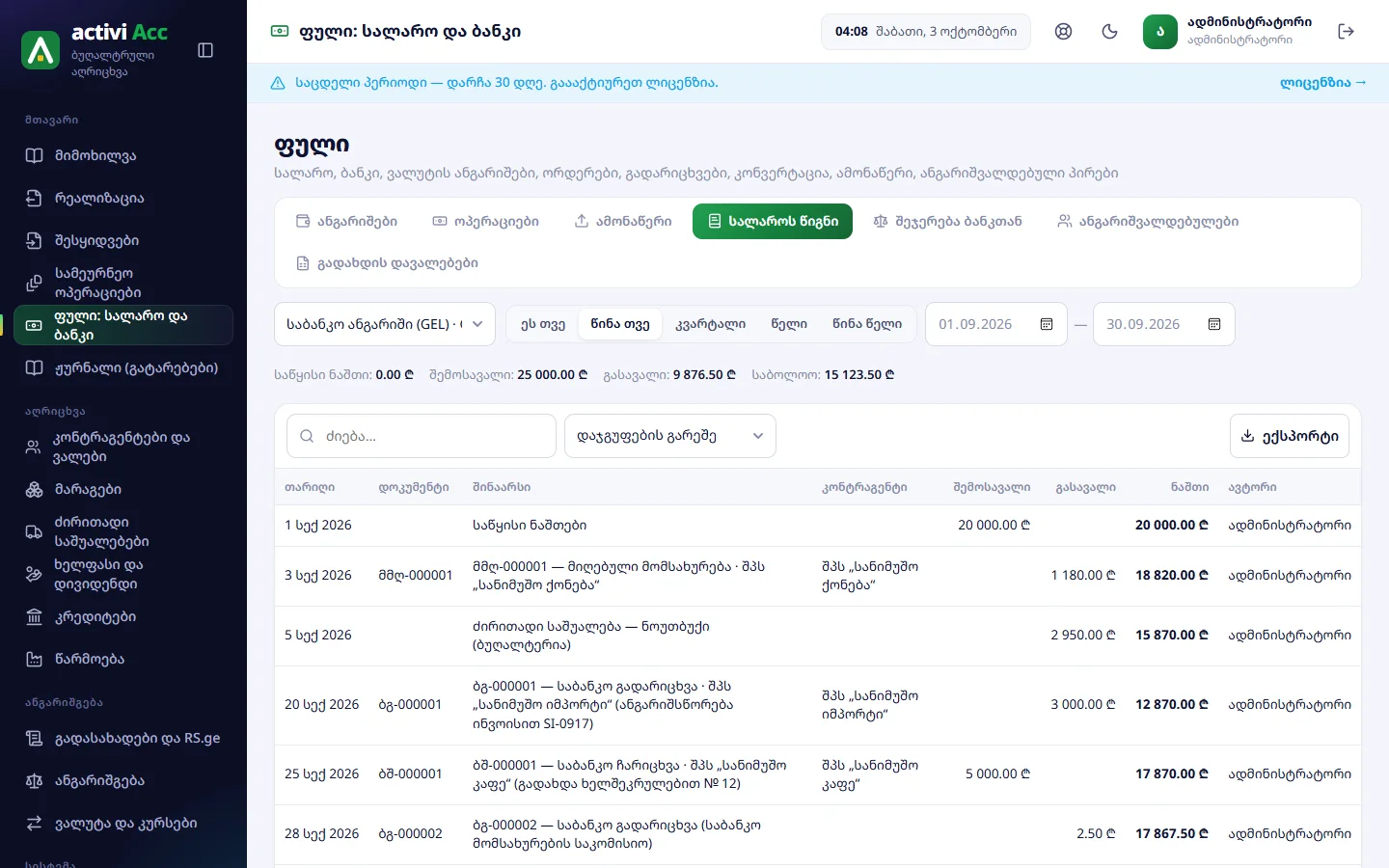
Task: Click the logout icon in the header
Action: point(1347,32)
